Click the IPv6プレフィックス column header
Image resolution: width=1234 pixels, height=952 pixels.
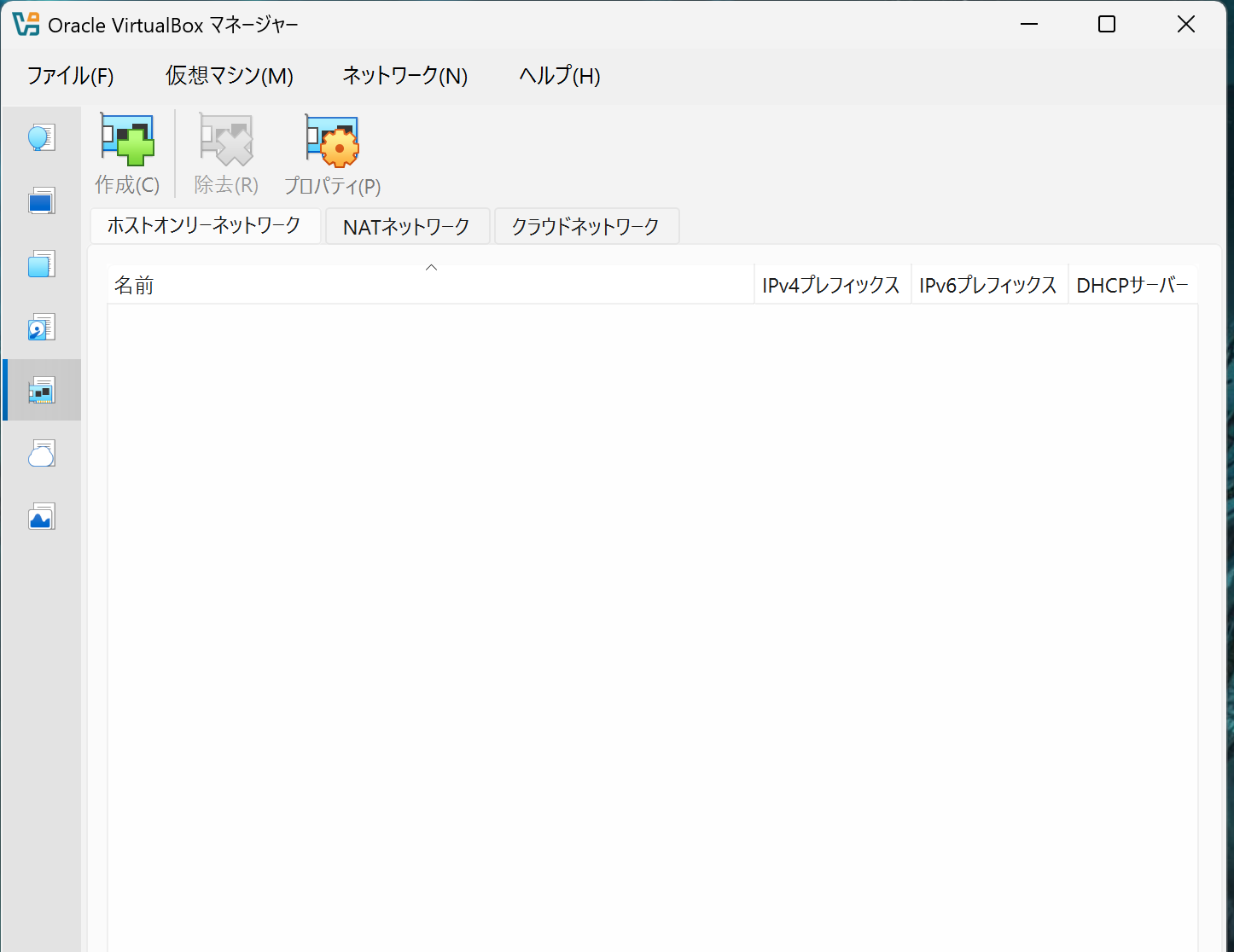pyautogui.click(x=990, y=285)
